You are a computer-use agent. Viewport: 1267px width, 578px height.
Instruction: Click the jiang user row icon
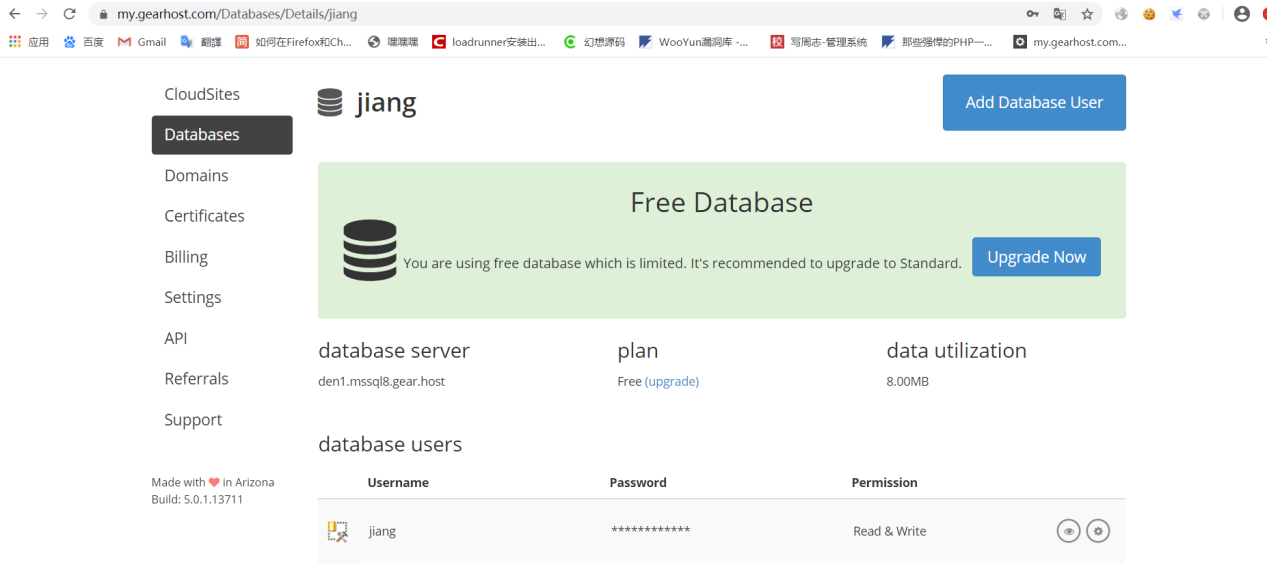(x=338, y=532)
